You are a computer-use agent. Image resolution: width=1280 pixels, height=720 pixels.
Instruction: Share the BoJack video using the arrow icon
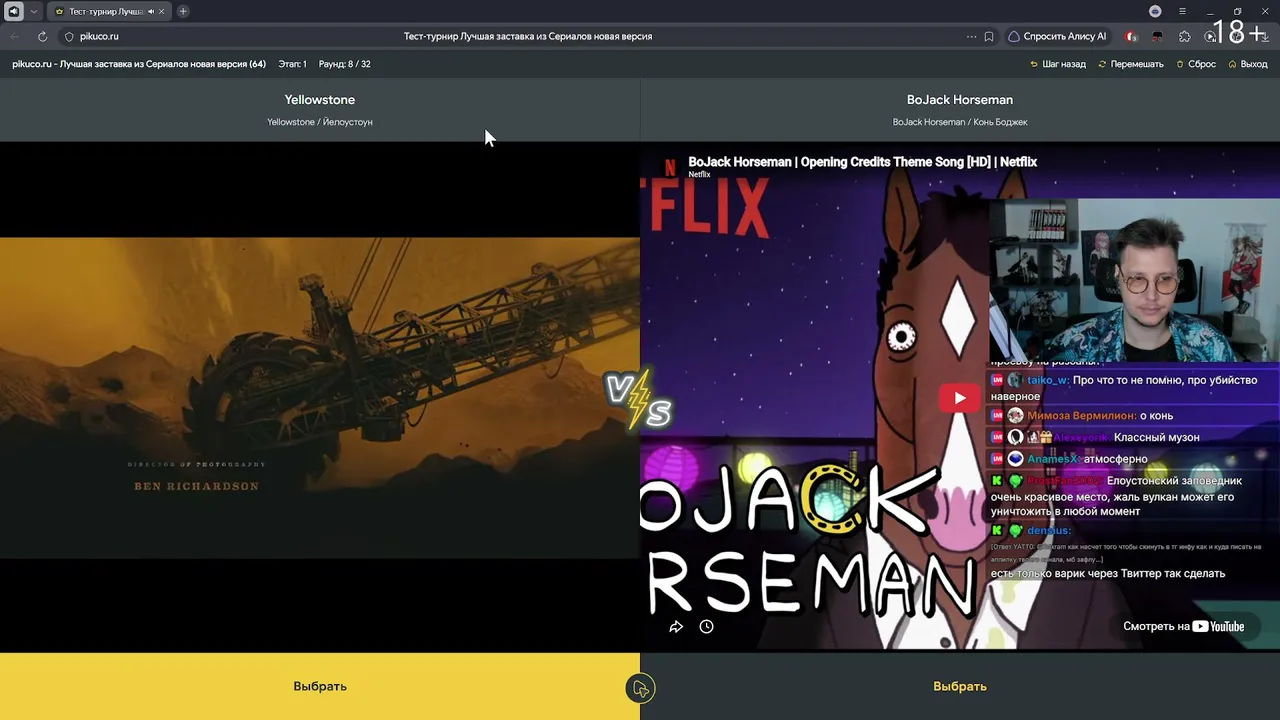point(676,627)
